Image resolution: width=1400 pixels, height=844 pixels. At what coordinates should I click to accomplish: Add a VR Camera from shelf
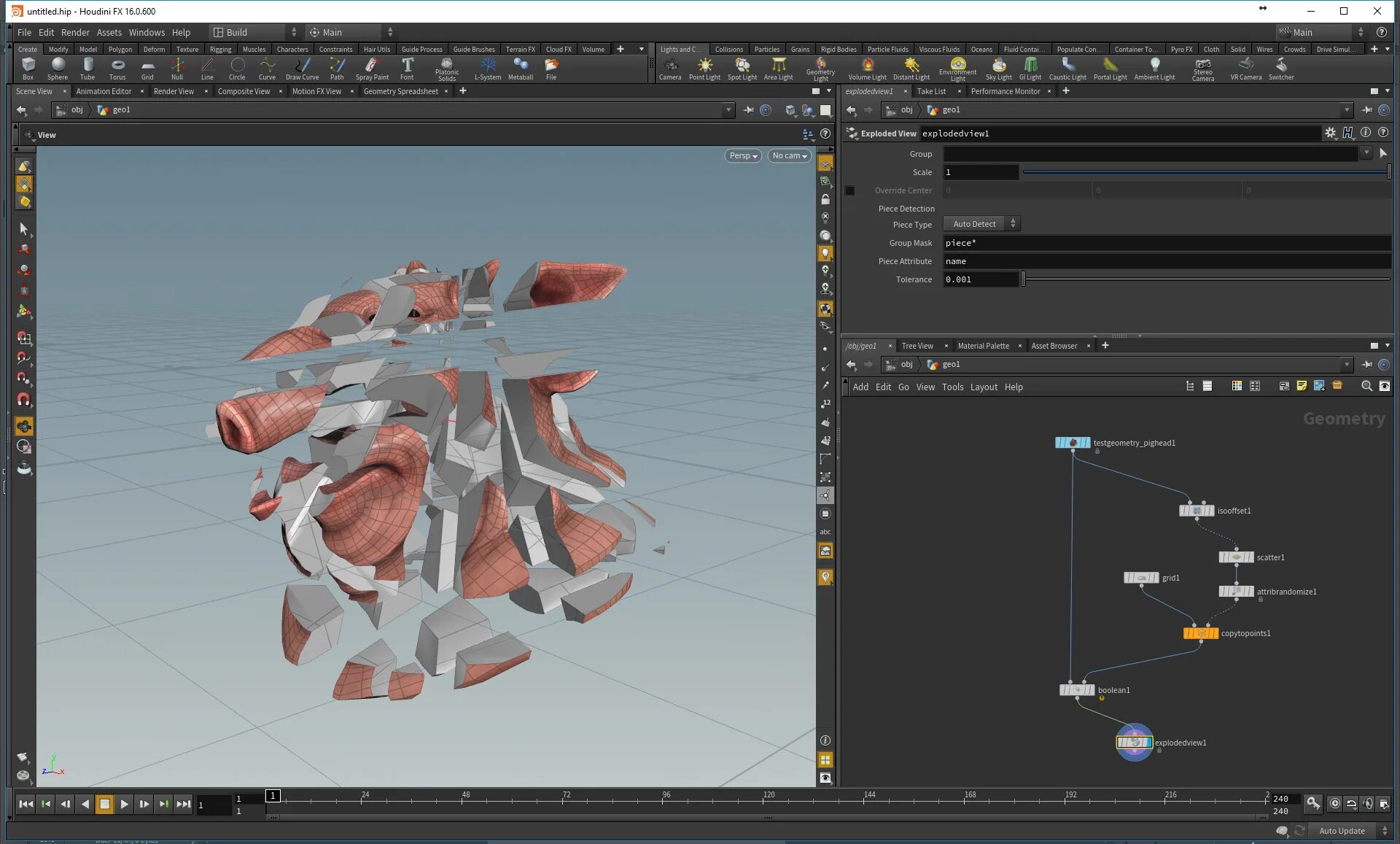click(1245, 68)
